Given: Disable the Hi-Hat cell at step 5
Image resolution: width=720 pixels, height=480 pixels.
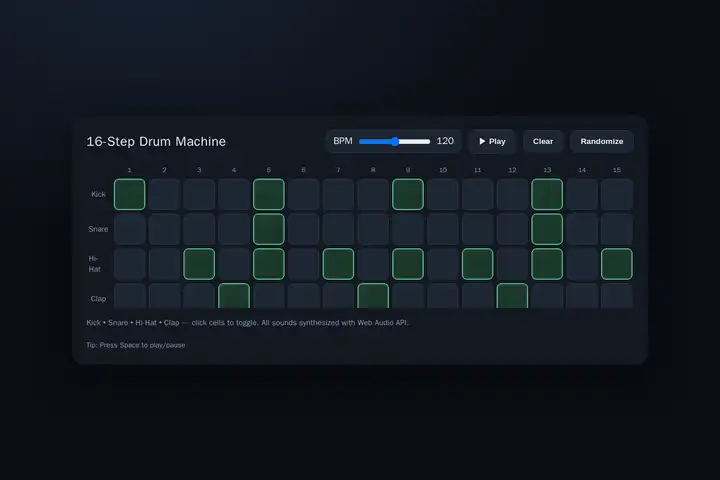Looking at the screenshot, I should pos(269,264).
